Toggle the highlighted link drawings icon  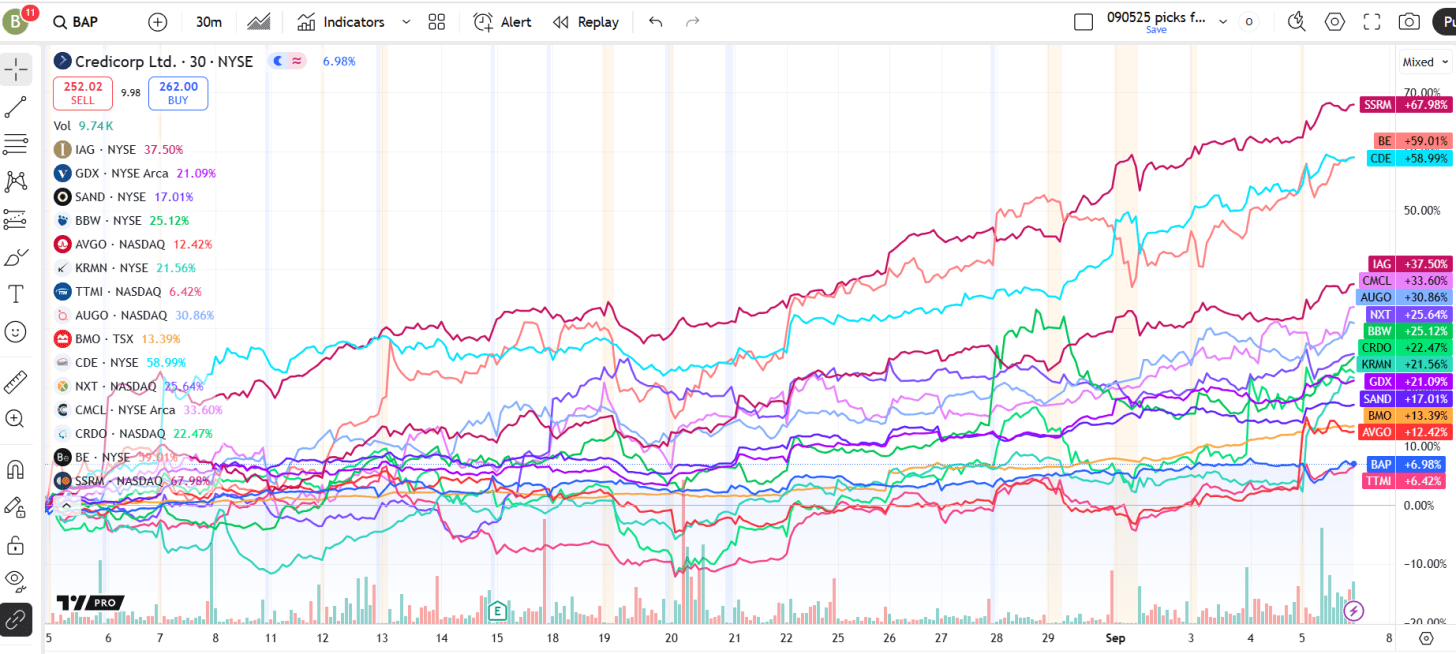point(16,619)
